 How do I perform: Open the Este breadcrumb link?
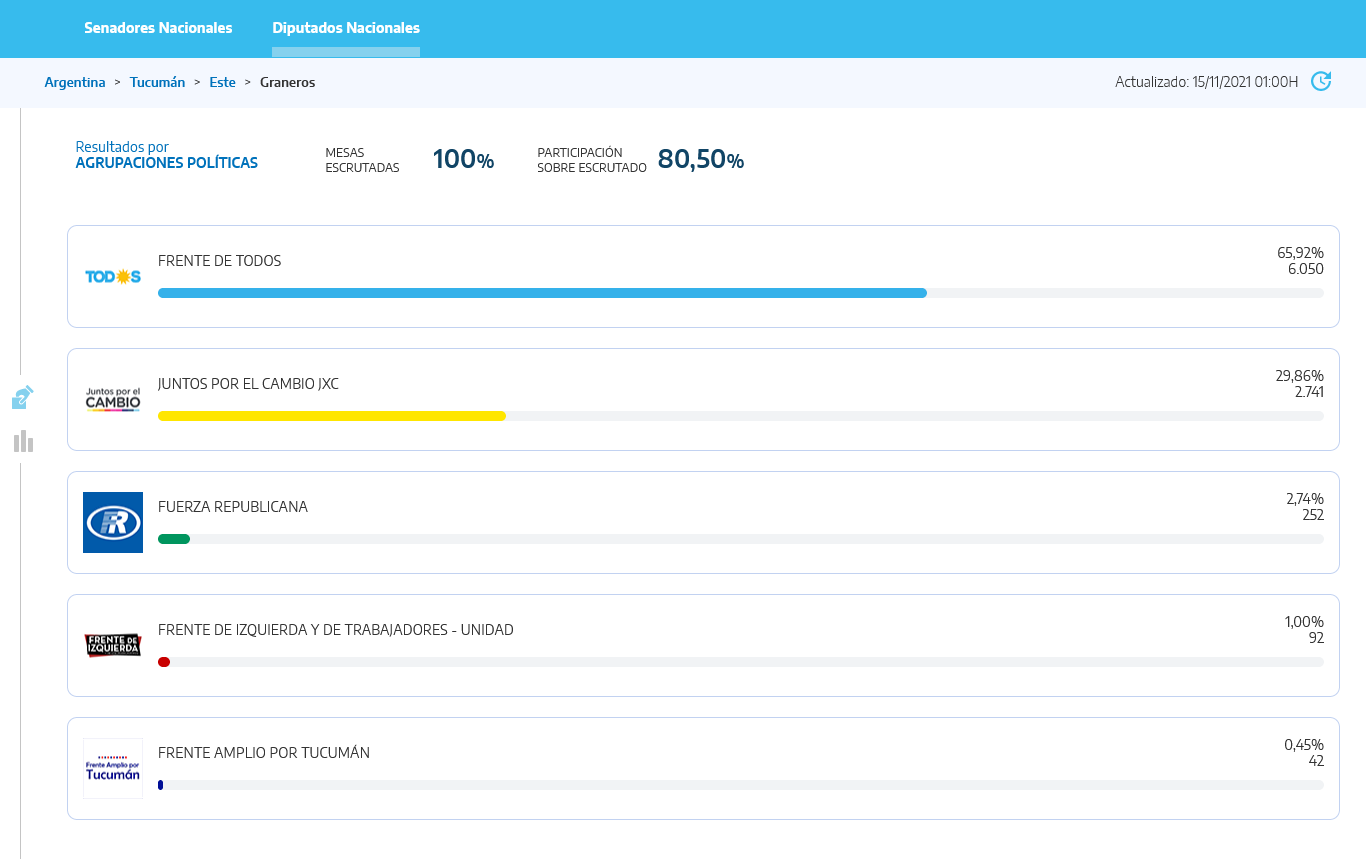(222, 82)
